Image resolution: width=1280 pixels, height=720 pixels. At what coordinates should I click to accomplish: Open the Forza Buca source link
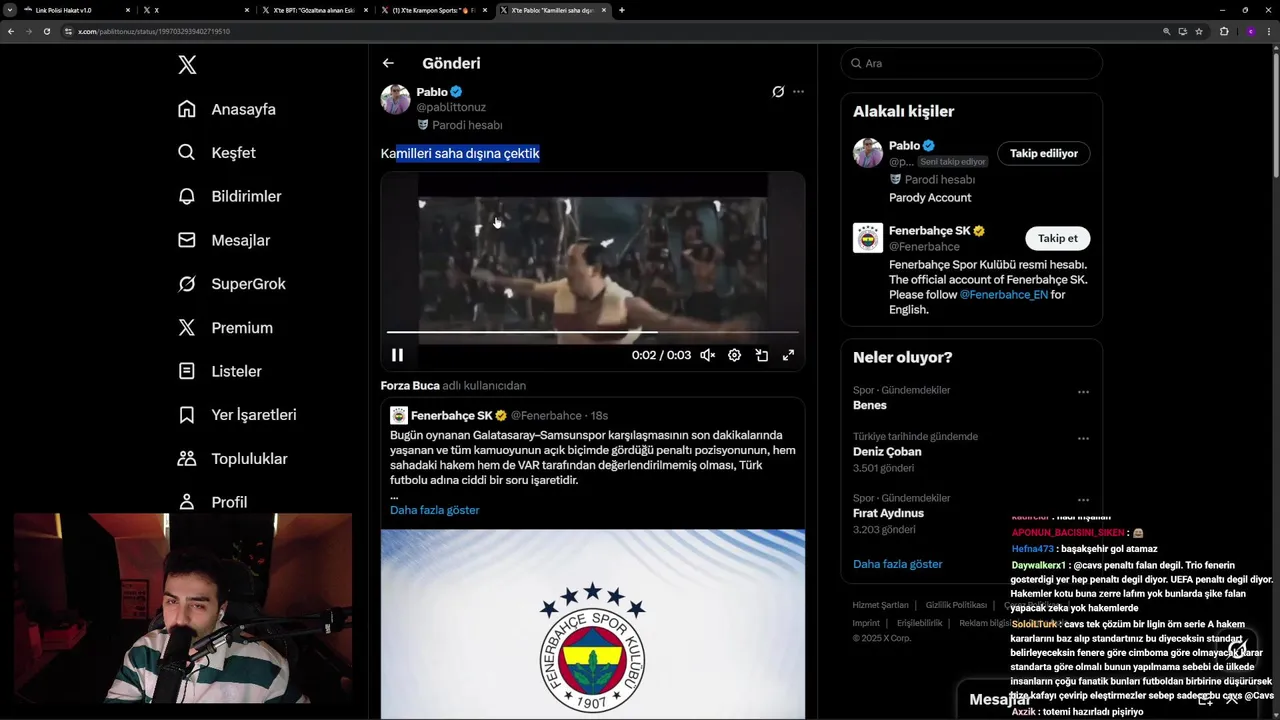pyautogui.click(x=410, y=386)
